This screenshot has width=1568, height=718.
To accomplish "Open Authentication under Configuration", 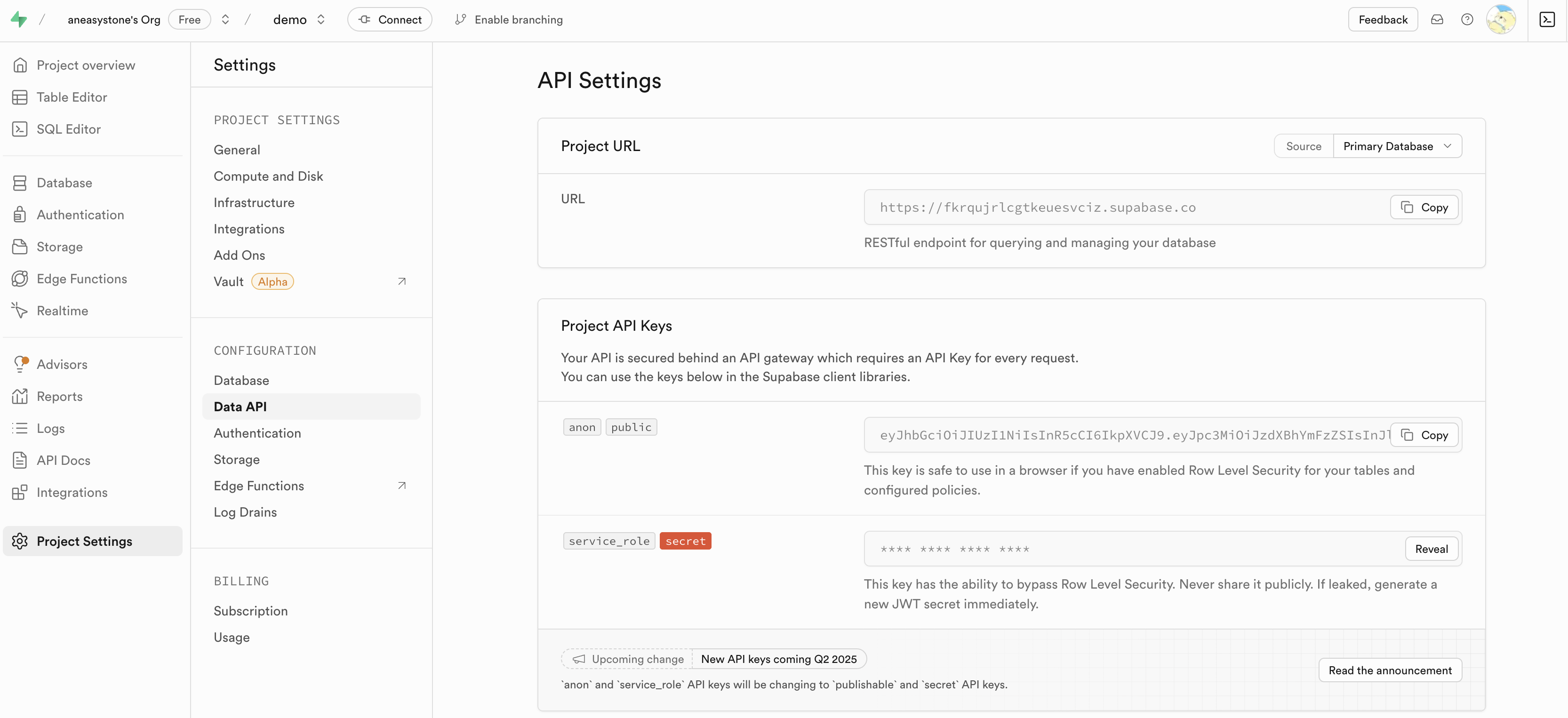I will (x=257, y=433).
